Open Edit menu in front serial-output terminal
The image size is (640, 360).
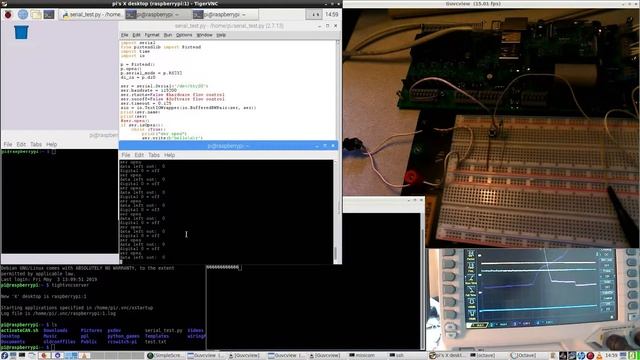point(139,155)
